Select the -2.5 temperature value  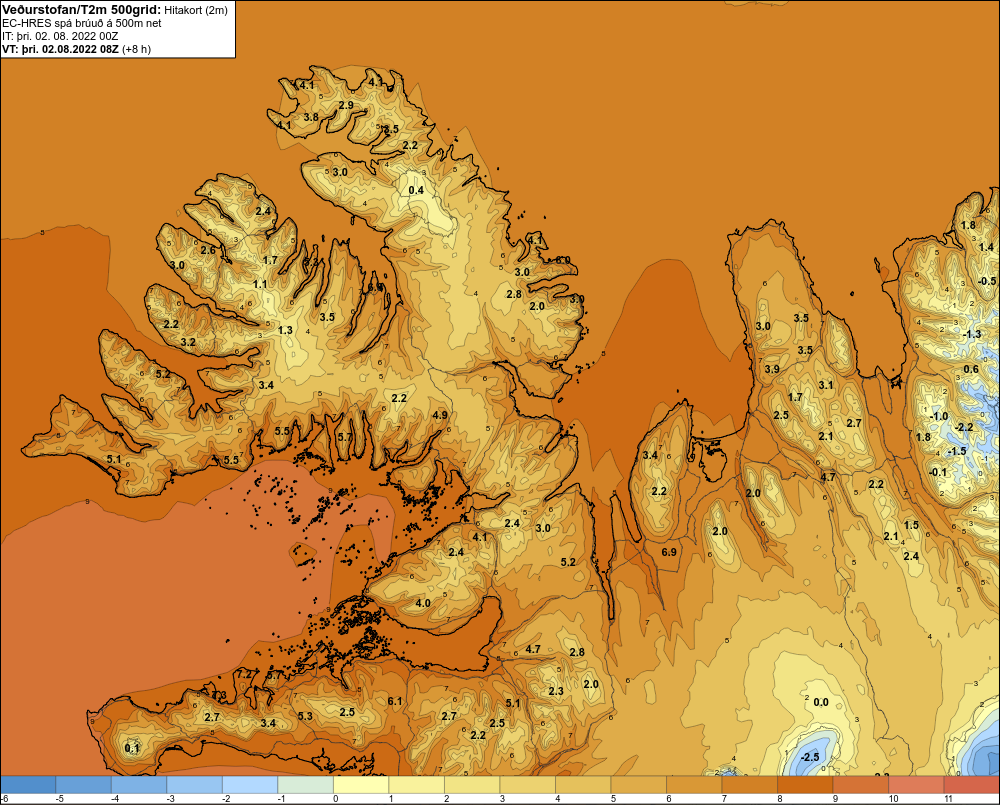[x=809, y=757]
